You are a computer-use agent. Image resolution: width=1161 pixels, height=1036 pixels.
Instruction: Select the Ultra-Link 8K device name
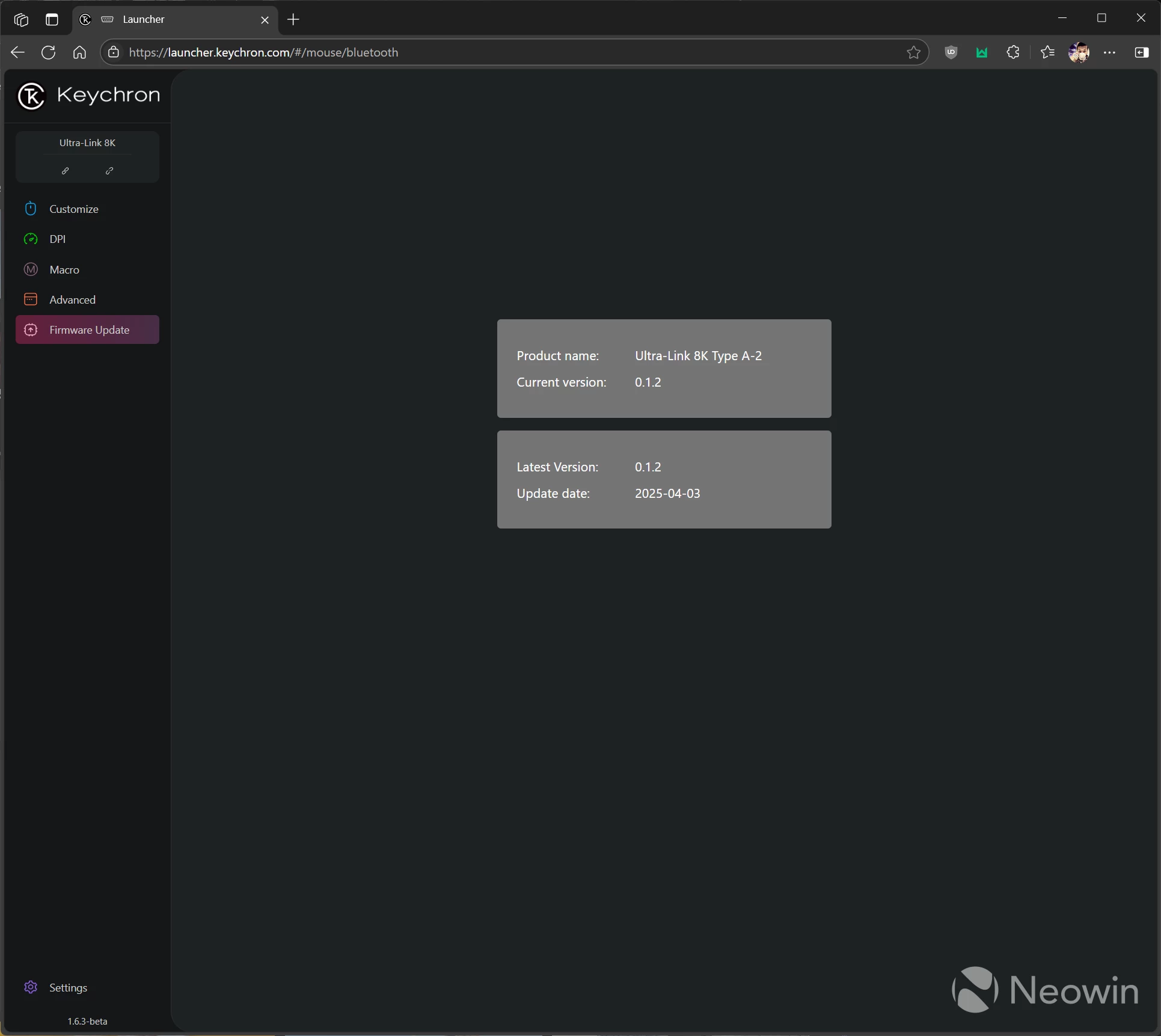87,143
